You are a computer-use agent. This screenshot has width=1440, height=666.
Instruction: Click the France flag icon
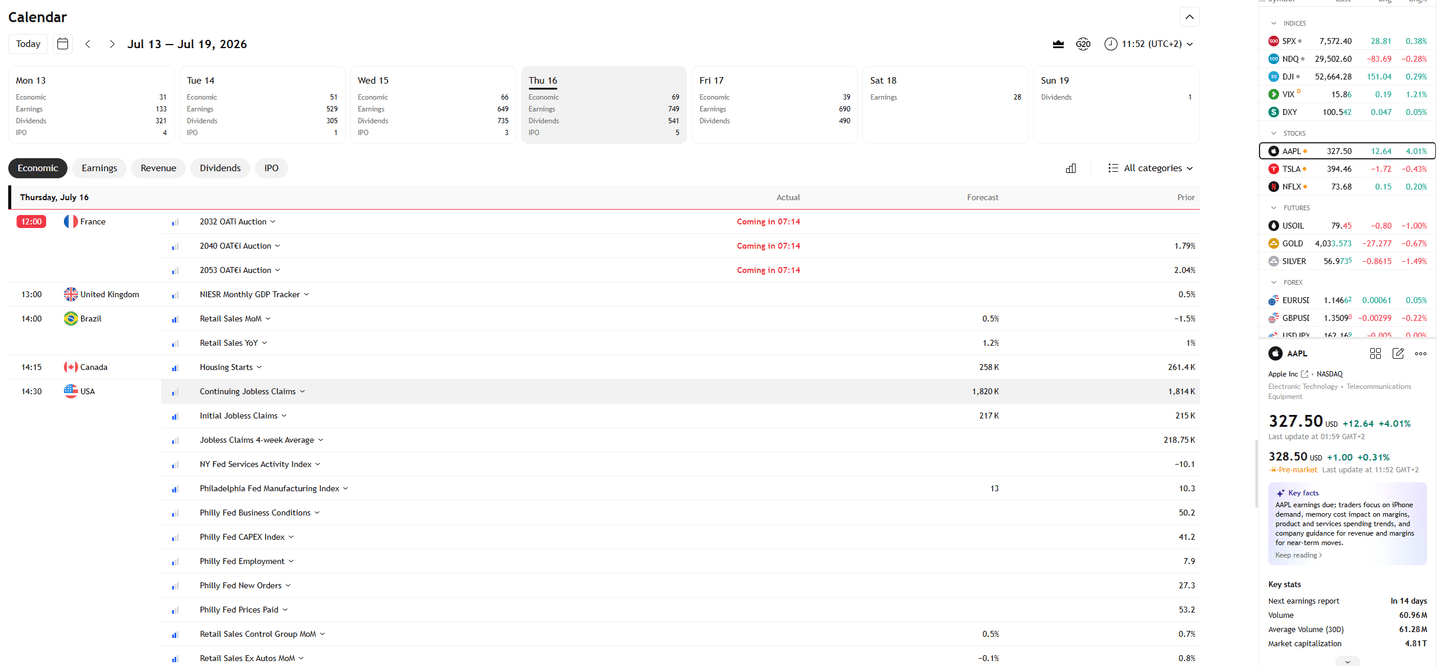[70, 222]
